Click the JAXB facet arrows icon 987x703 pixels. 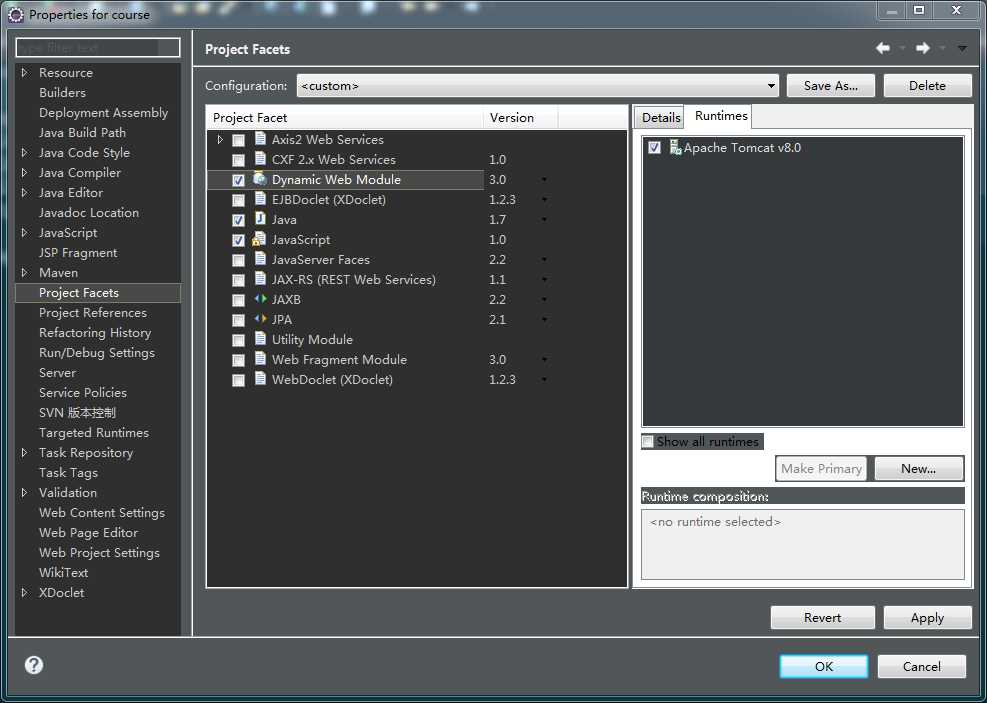click(260, 299)
